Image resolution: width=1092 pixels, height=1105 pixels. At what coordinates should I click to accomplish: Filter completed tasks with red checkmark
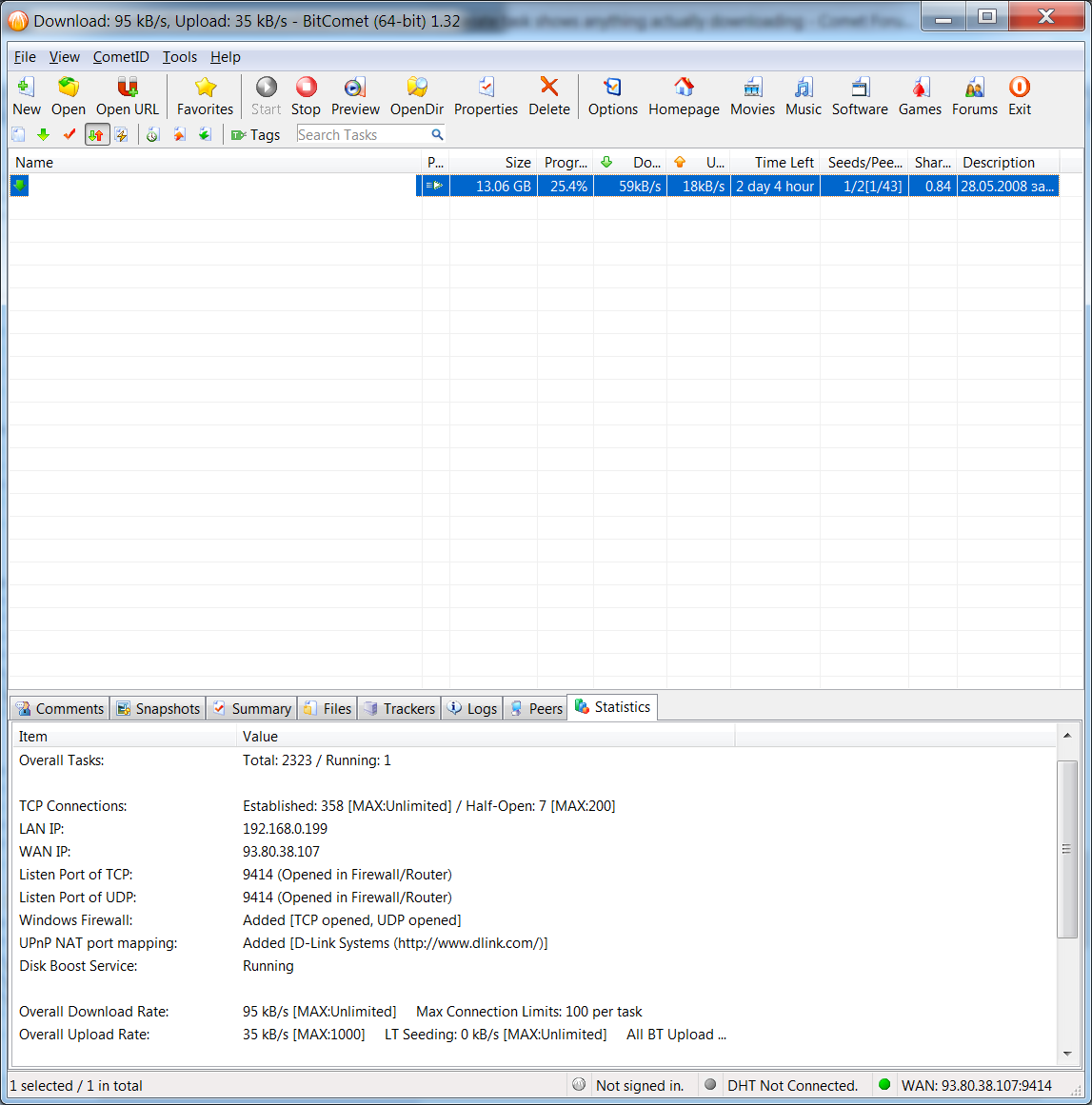click(x=69, y=134)
